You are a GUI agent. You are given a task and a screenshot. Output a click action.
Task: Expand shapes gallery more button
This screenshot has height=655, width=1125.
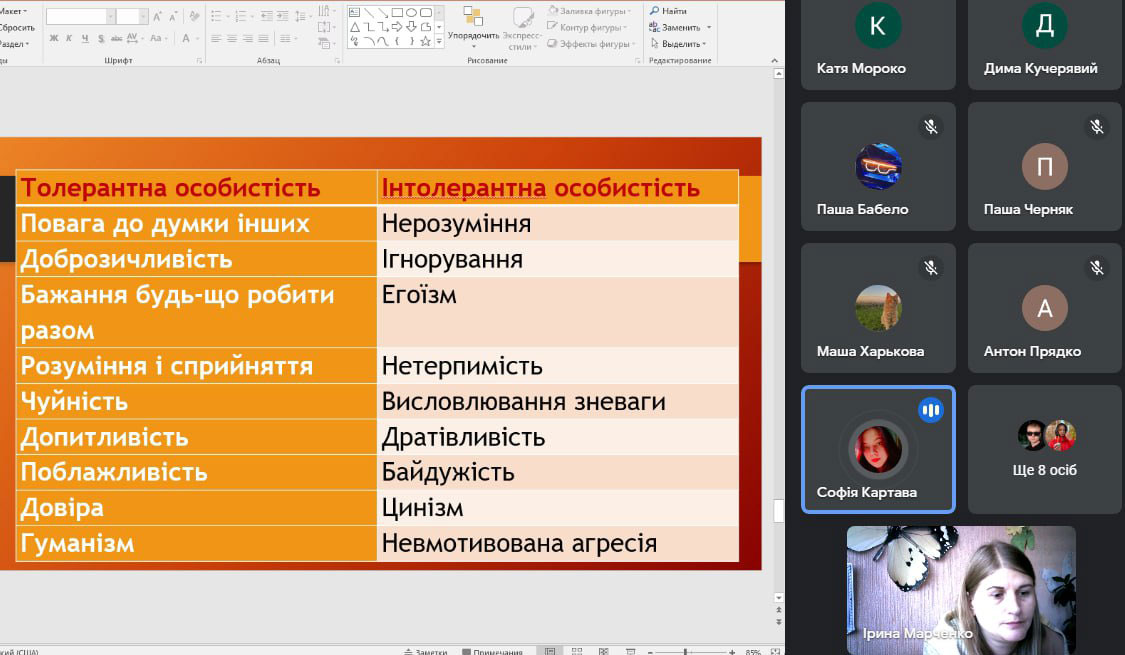(x=439, y=42)
